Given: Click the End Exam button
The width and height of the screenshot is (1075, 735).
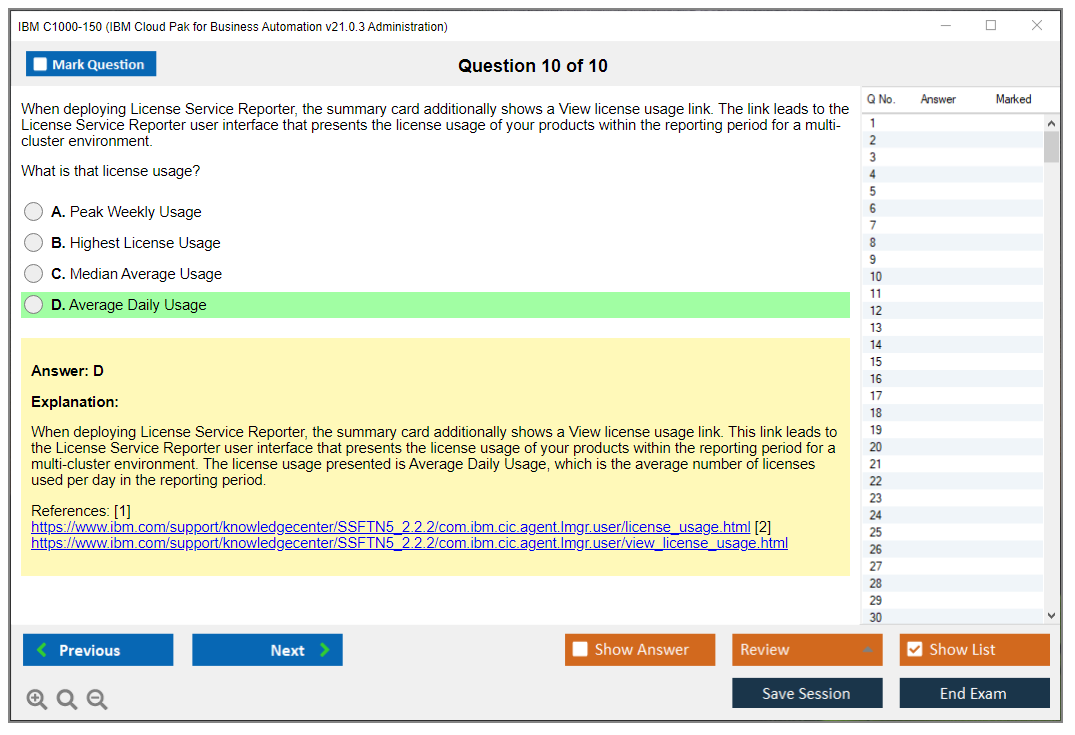Looking at the screenshot, I should pyautogui.click(x=974, y=693).
